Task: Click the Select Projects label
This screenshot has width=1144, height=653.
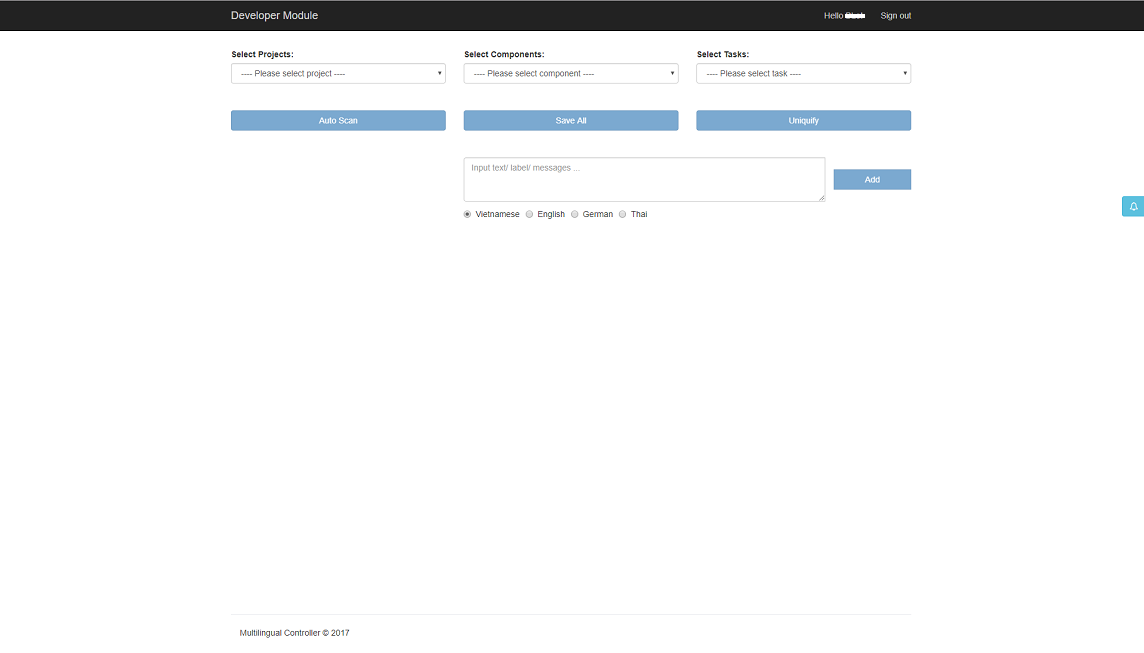Action: pos(263,55)
